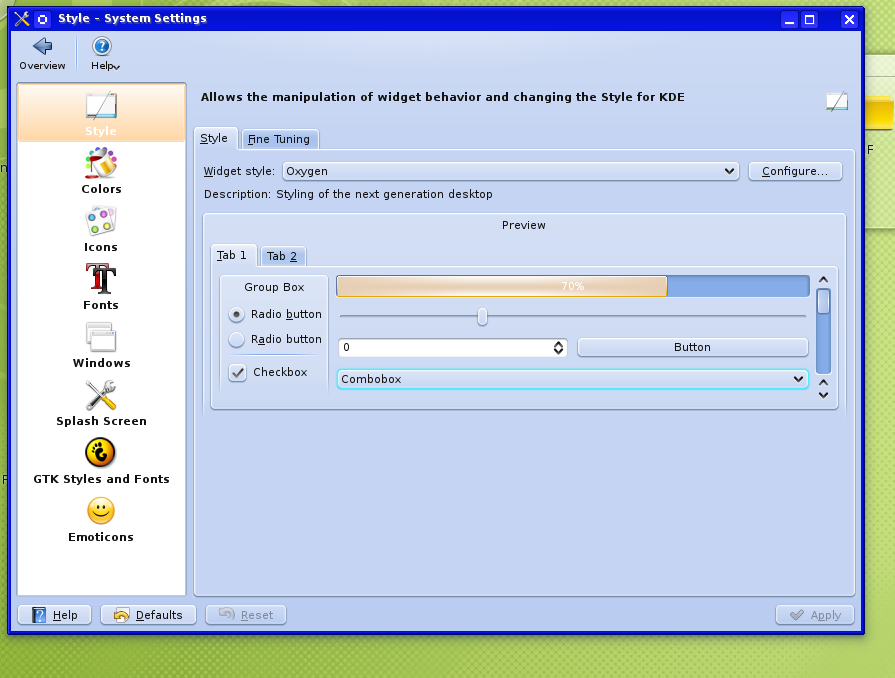Viewport: 895px width, 678px height.
Task: Click the Apply button
Action: click(815, 615)
